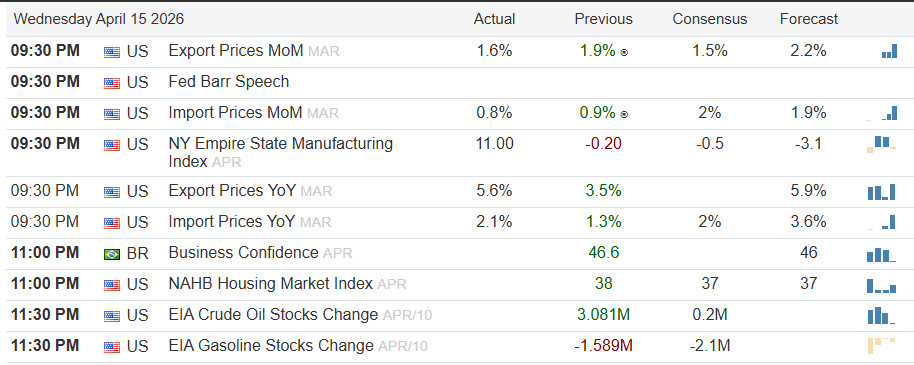View EIA Crude Oil Stocks chart icon
Image resolution: width=914 pixels, height=365 pixels.
[881, 316]
